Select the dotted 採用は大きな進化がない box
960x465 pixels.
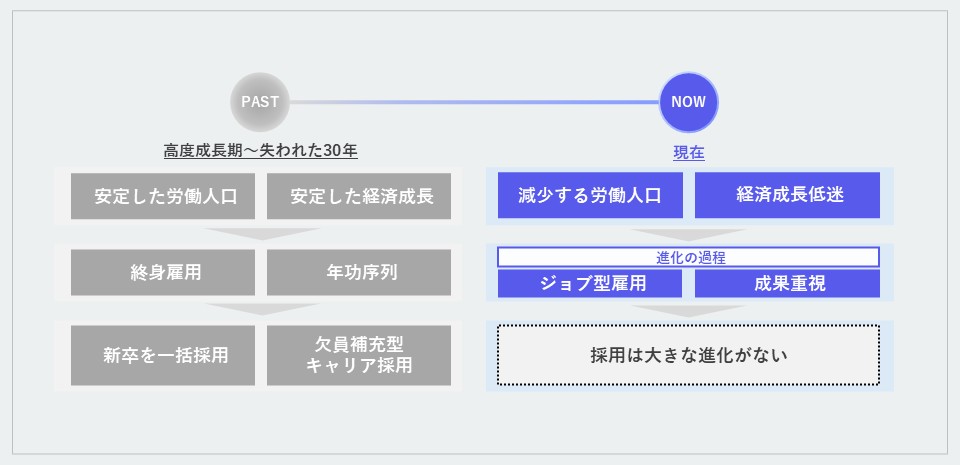pos(689,355)
